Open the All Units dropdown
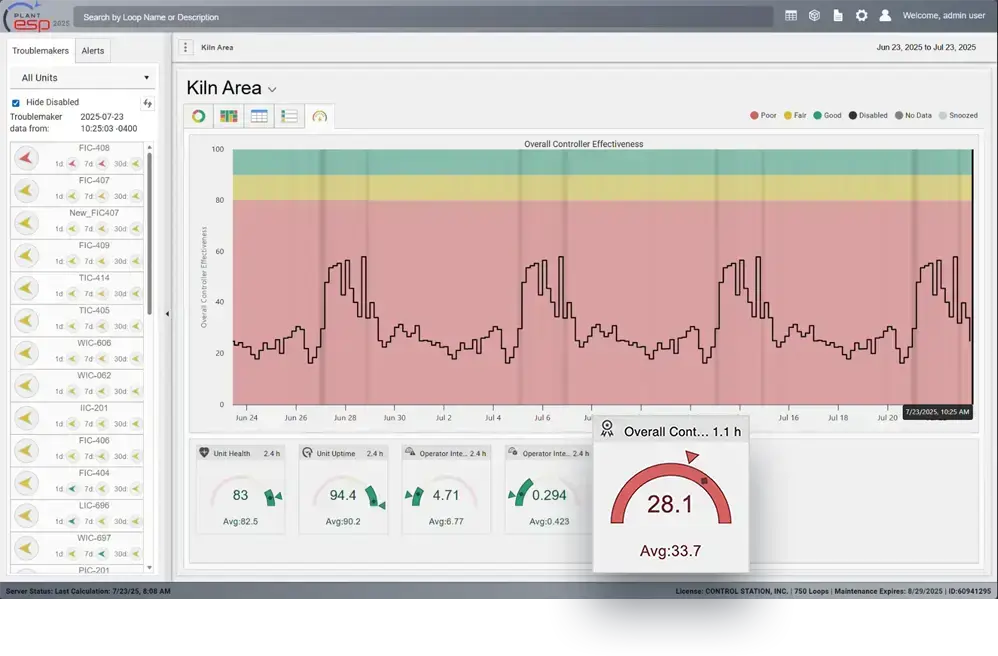 click(82, 77)
